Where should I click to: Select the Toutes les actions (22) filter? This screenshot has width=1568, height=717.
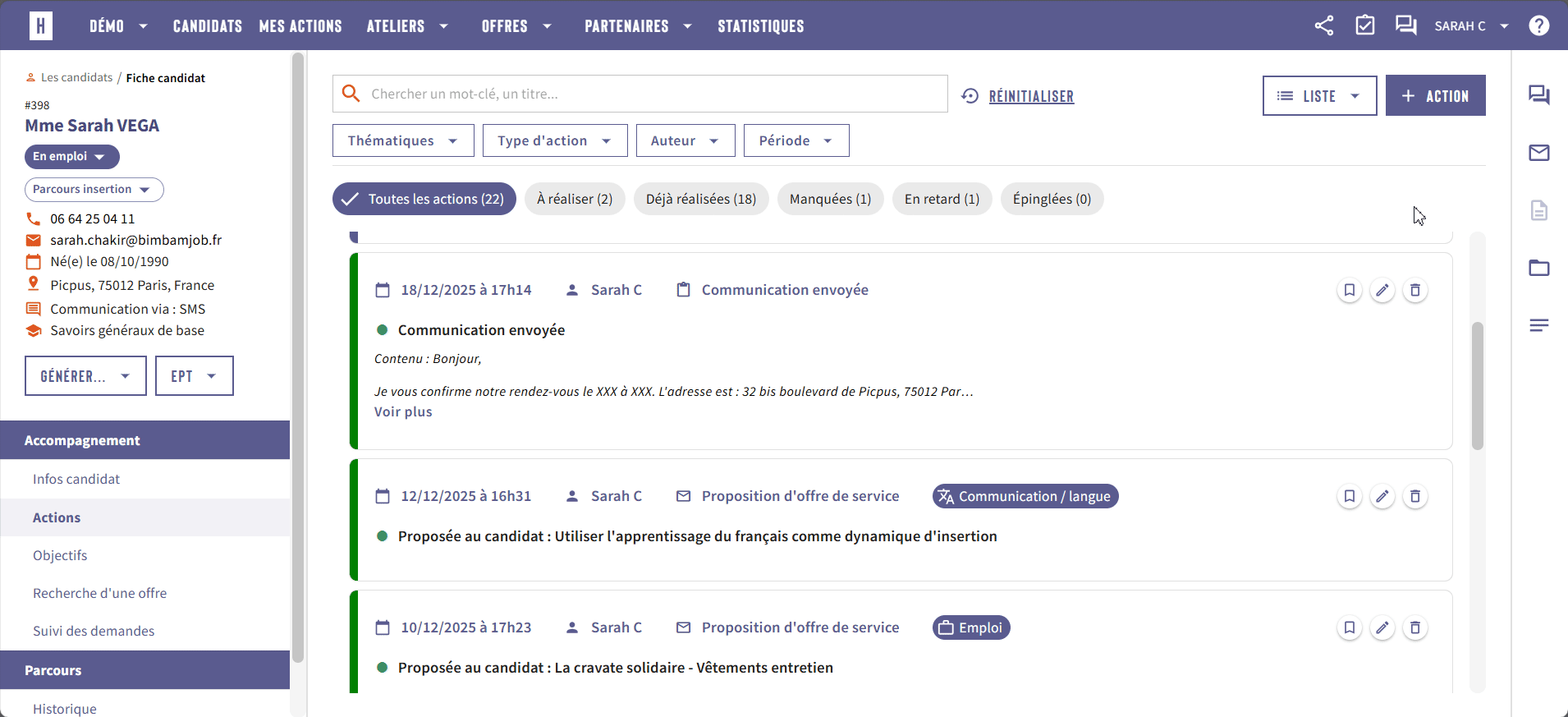coord(424,199)
